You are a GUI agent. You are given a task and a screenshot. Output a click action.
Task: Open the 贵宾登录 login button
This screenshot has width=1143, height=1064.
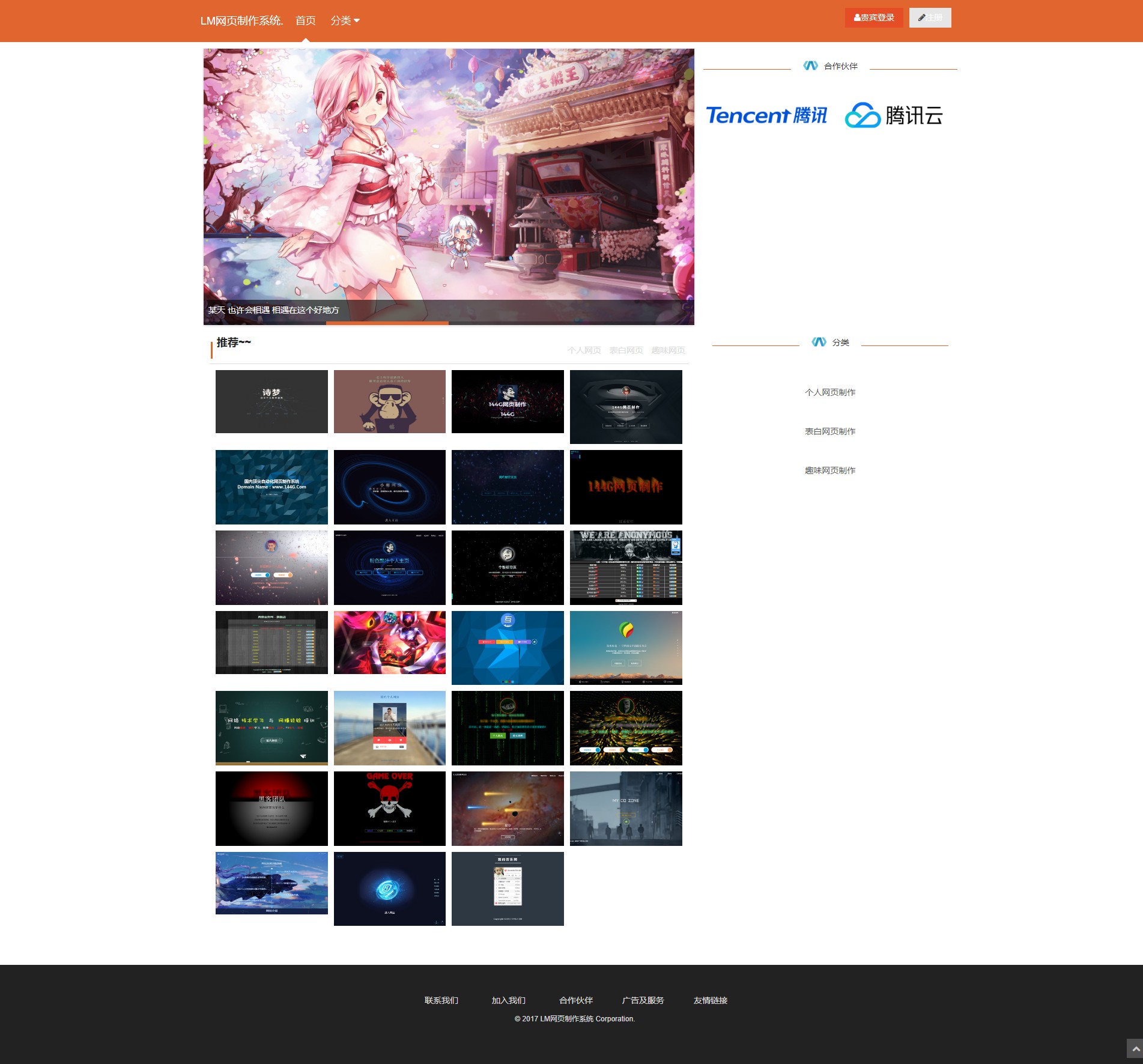(x=874, y=18)
